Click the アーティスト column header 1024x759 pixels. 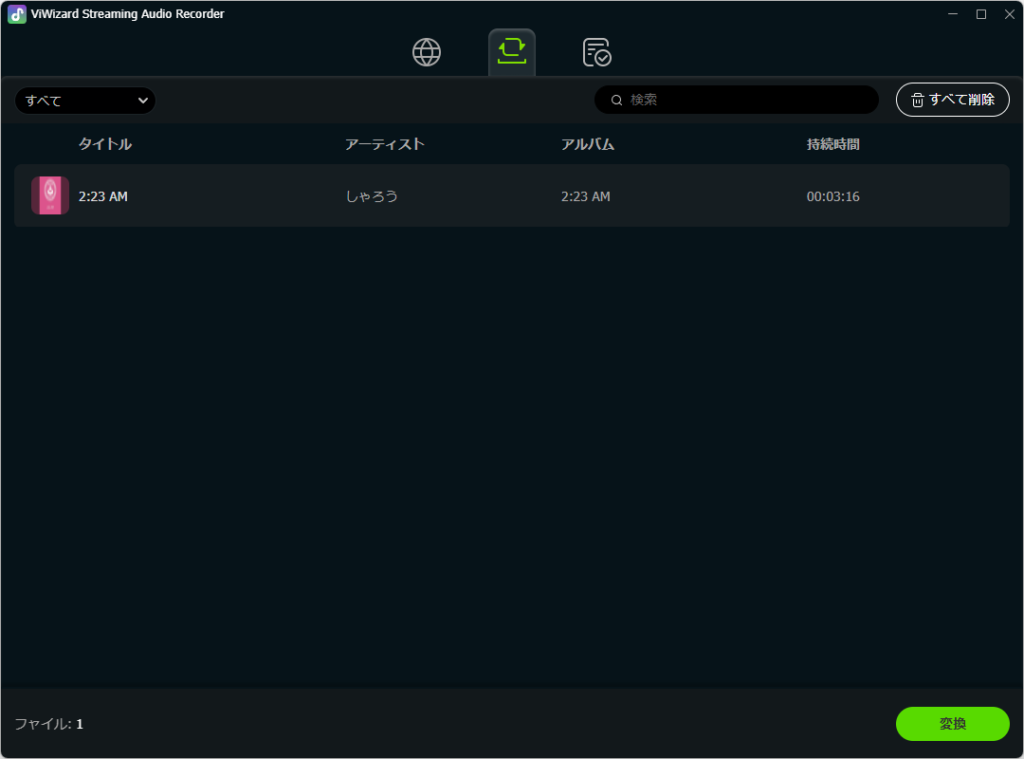tap(385, 144)
